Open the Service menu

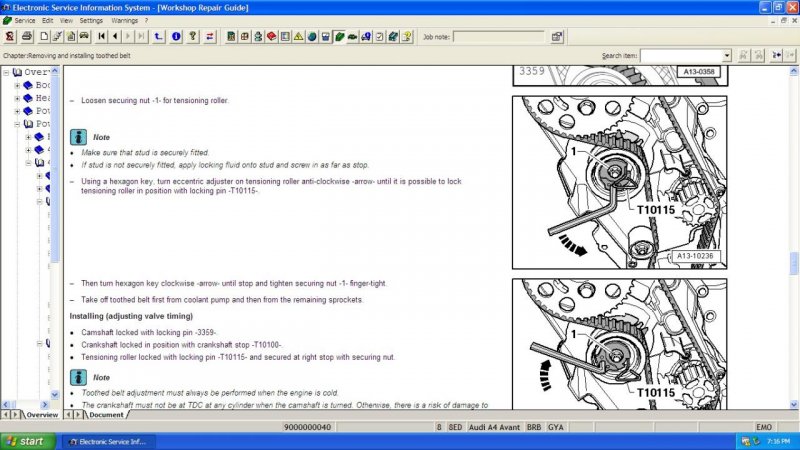click(x=24, y=20)
